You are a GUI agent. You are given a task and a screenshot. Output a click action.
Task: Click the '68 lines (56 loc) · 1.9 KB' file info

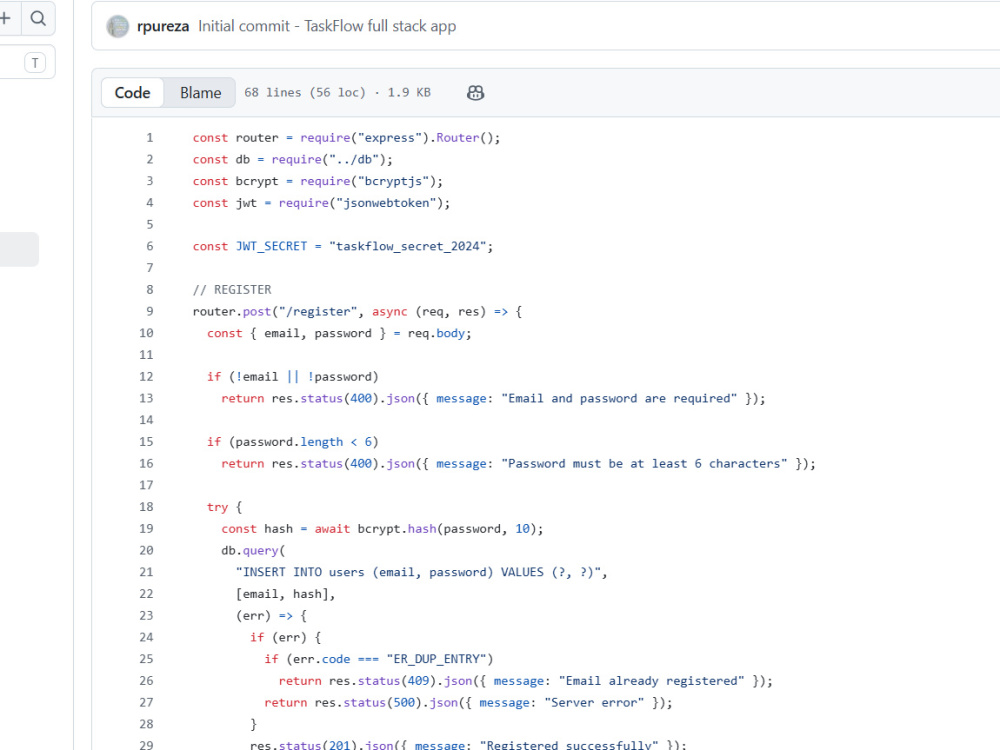(x=337, y=92)
